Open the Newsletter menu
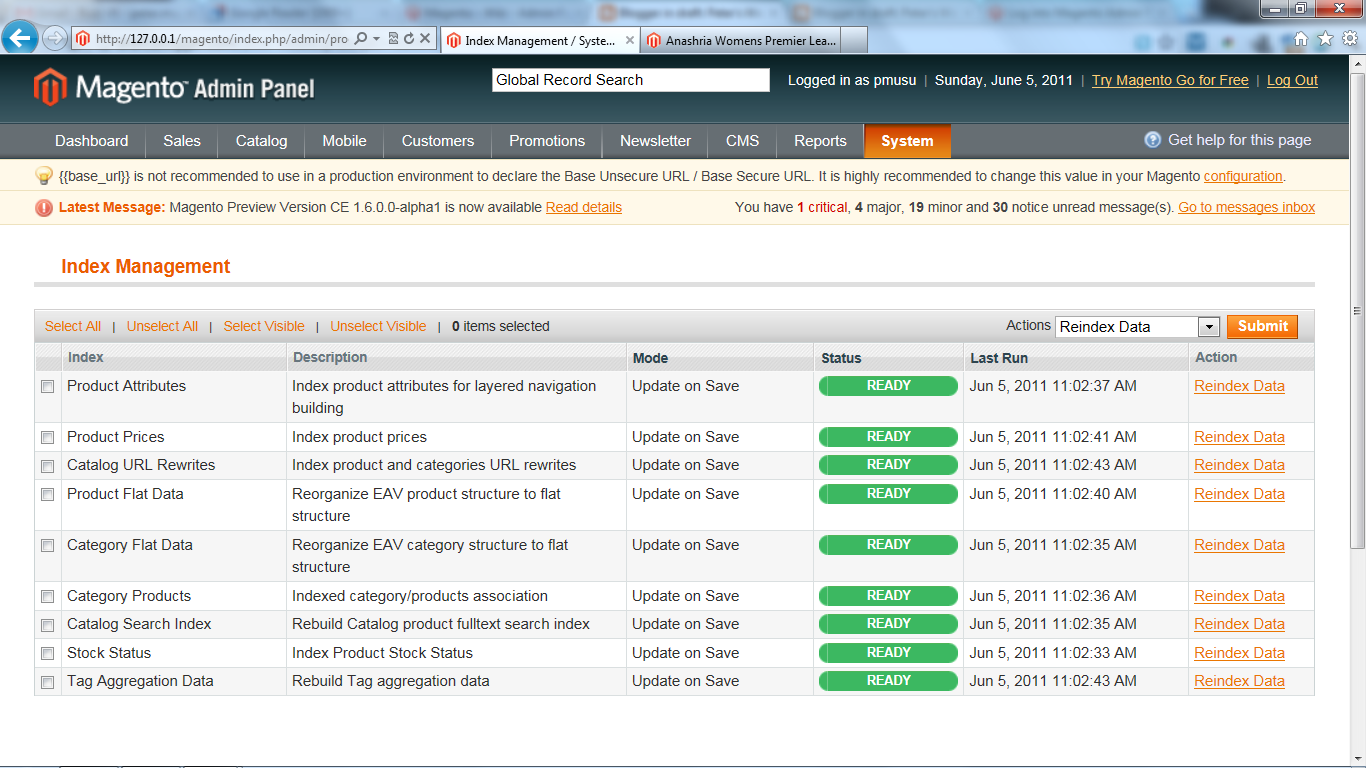This screenshot has width=1366, height=768. 655,141
